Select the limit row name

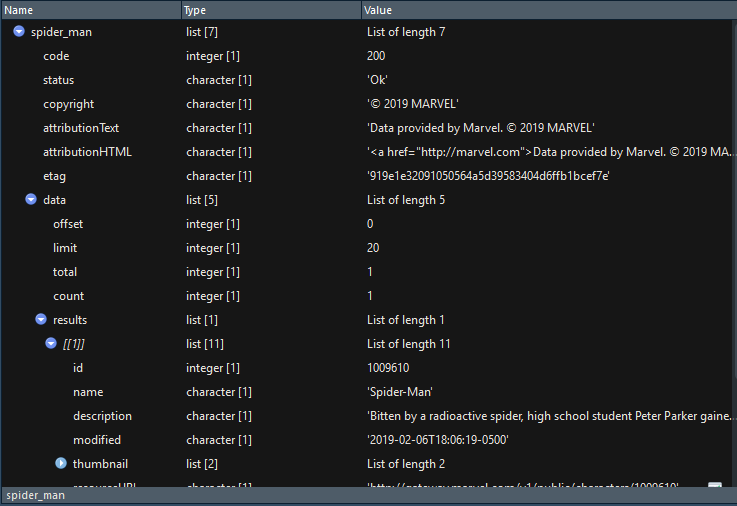[65, 248]
